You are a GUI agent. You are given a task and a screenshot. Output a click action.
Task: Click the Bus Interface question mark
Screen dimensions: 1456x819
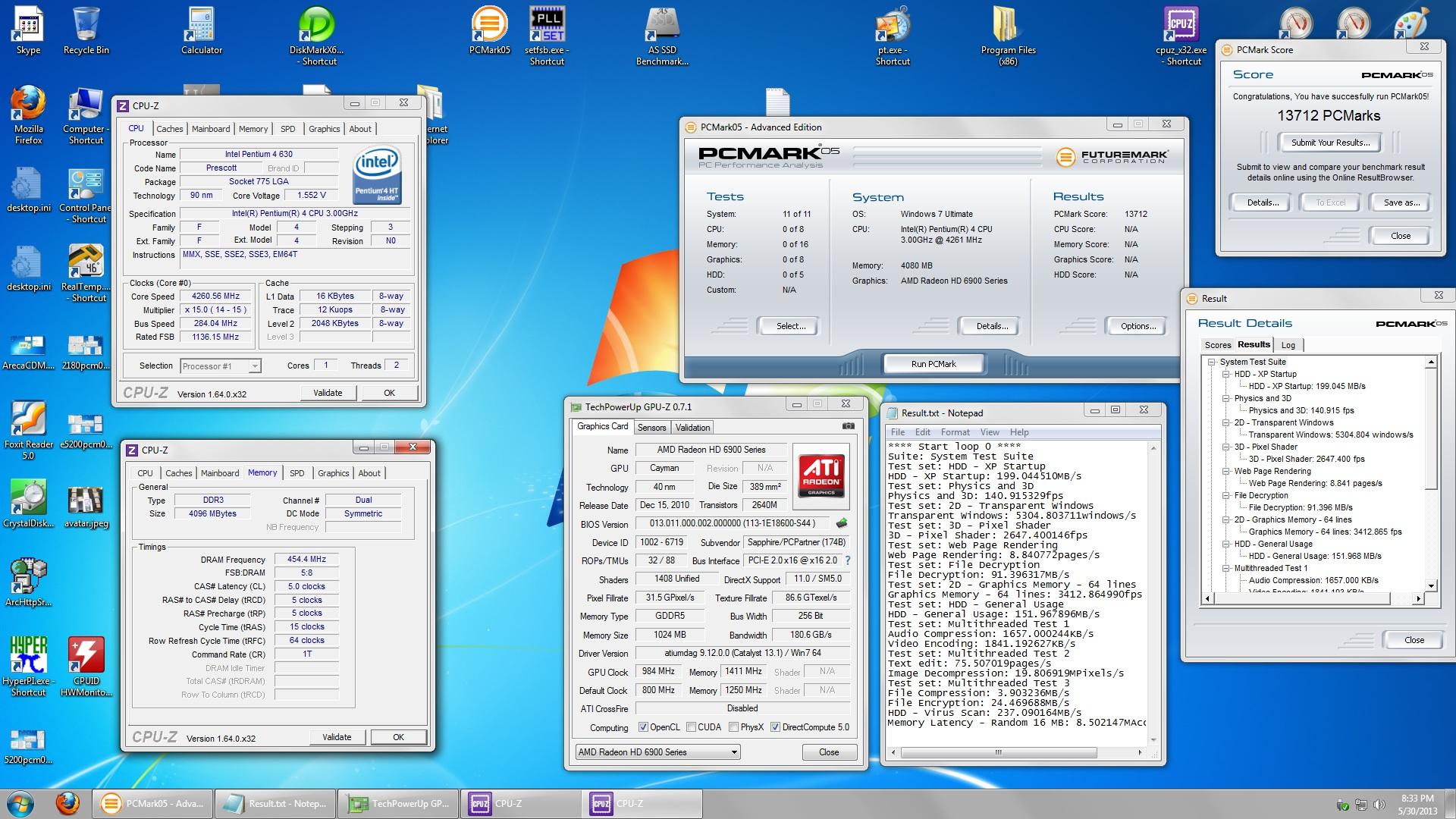848,560
